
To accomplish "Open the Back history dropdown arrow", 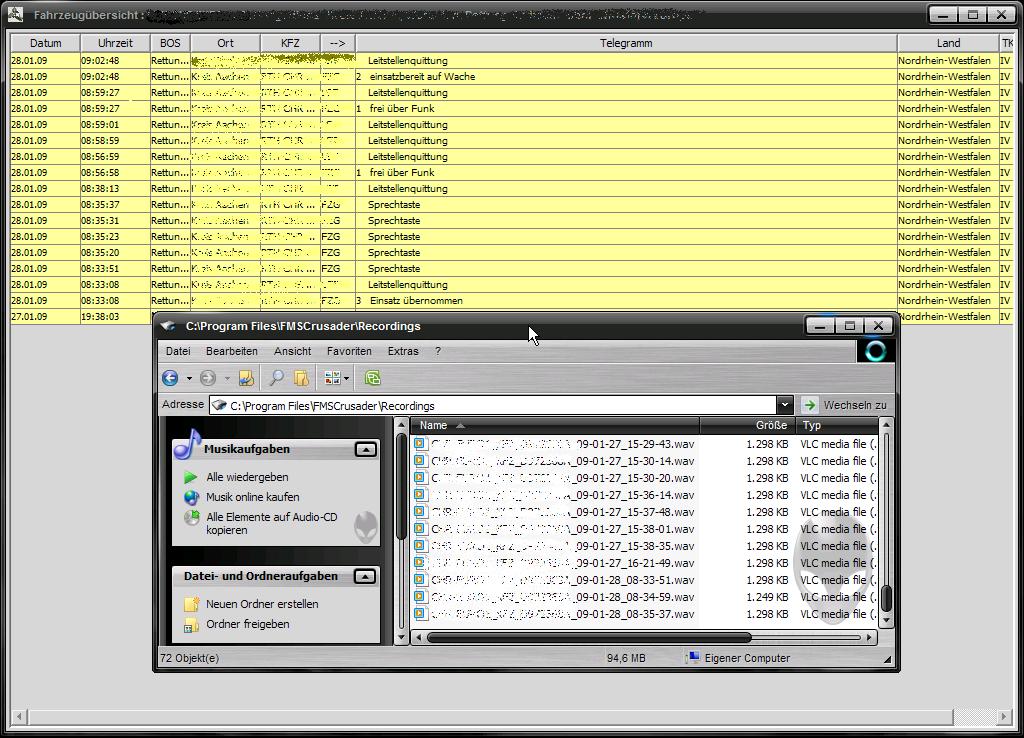I will click(189, 378).
